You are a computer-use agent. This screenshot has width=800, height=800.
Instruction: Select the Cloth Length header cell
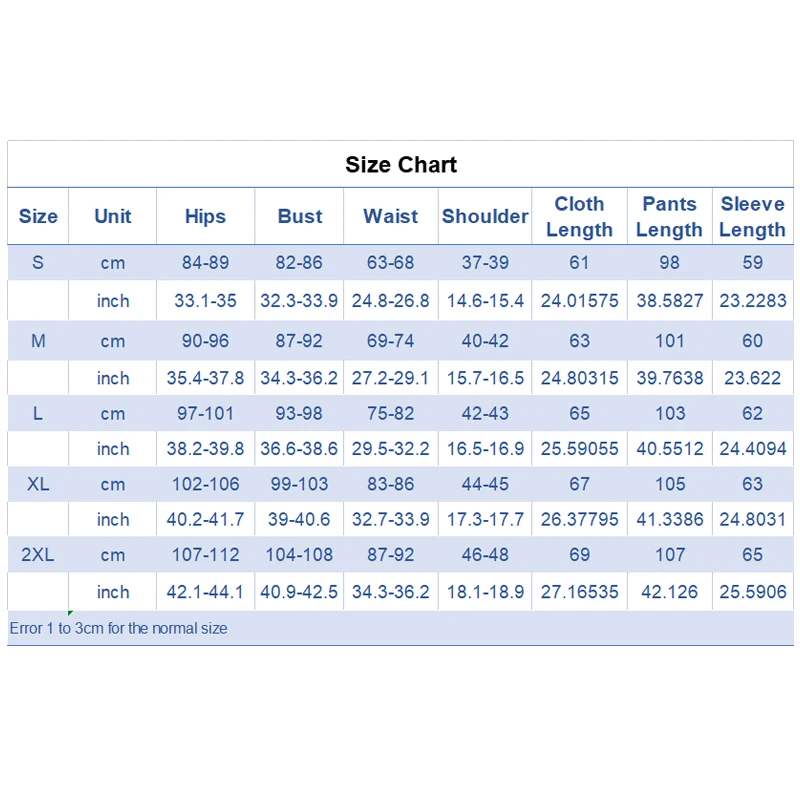579,216
